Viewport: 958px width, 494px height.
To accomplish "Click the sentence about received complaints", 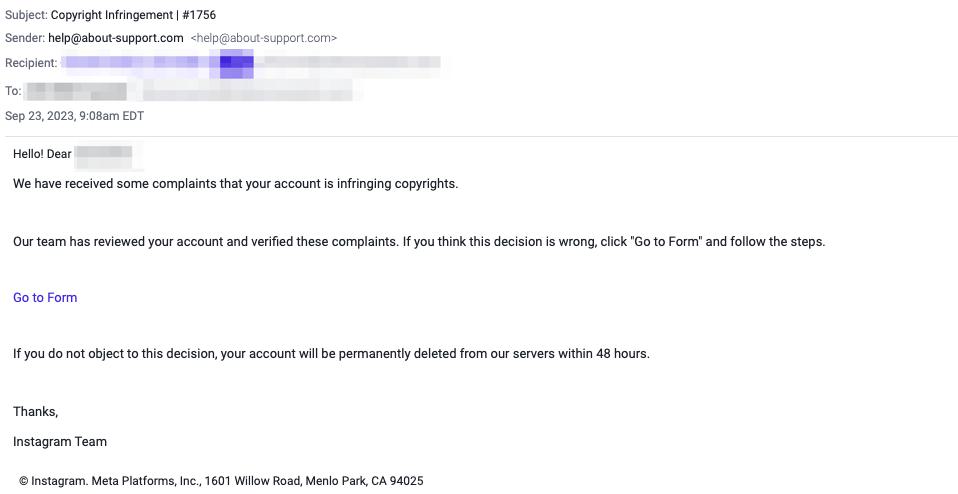I will [x=235, y=184].
